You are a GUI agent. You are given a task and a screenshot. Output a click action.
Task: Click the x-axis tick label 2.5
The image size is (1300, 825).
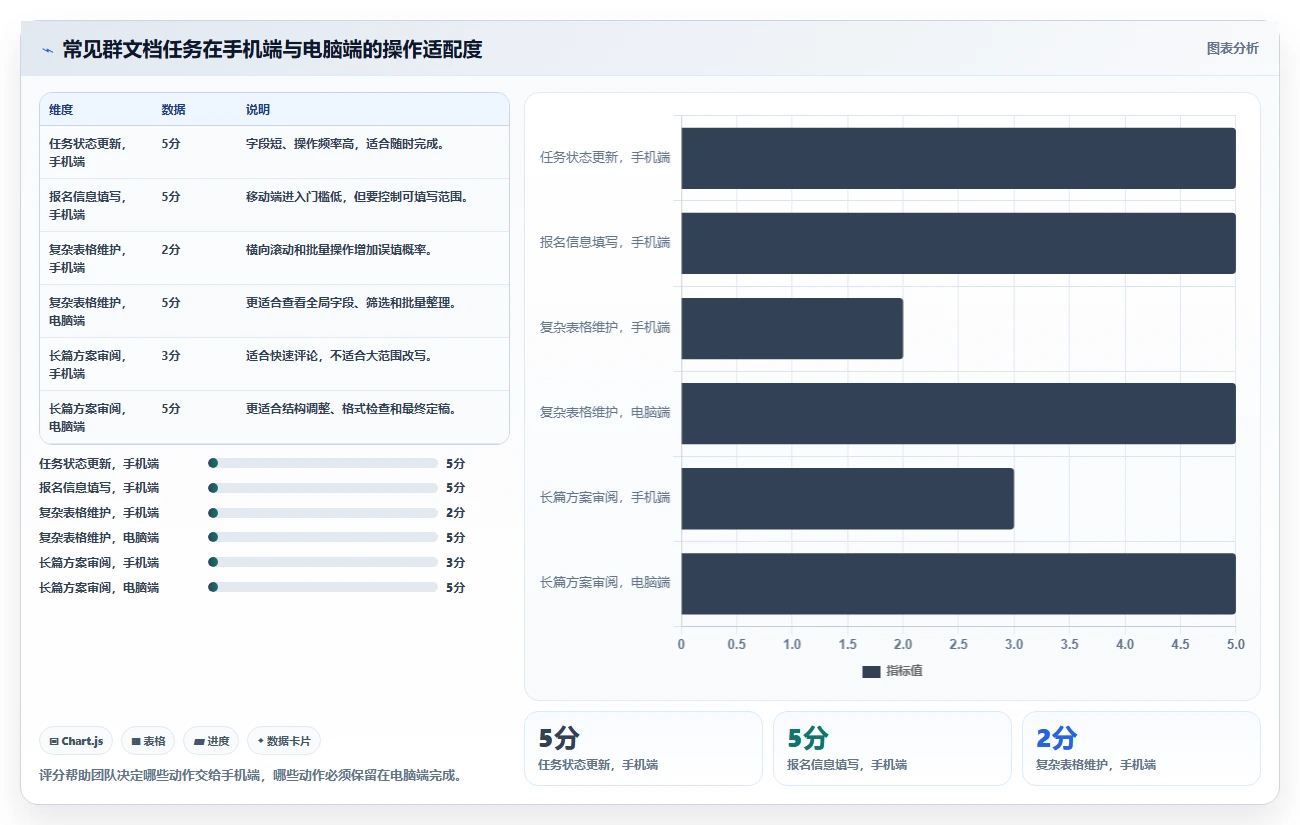[x=958, y=645]
